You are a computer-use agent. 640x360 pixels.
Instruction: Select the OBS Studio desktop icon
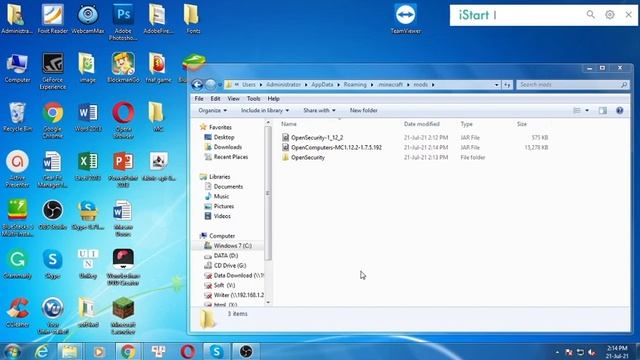pyautogui.click(x=53, y=215)
